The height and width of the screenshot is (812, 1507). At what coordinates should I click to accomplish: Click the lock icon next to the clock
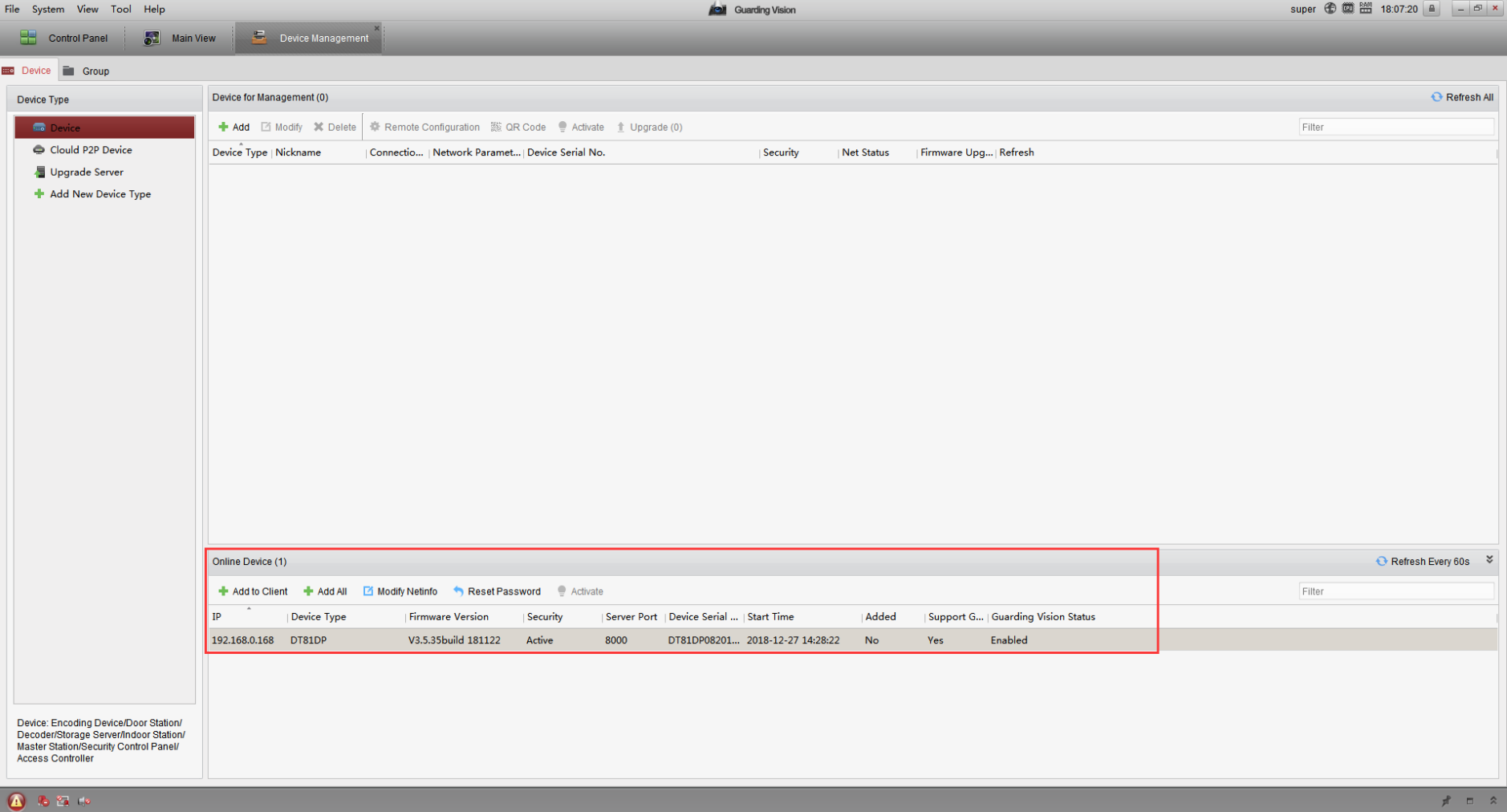point(1432,9)
